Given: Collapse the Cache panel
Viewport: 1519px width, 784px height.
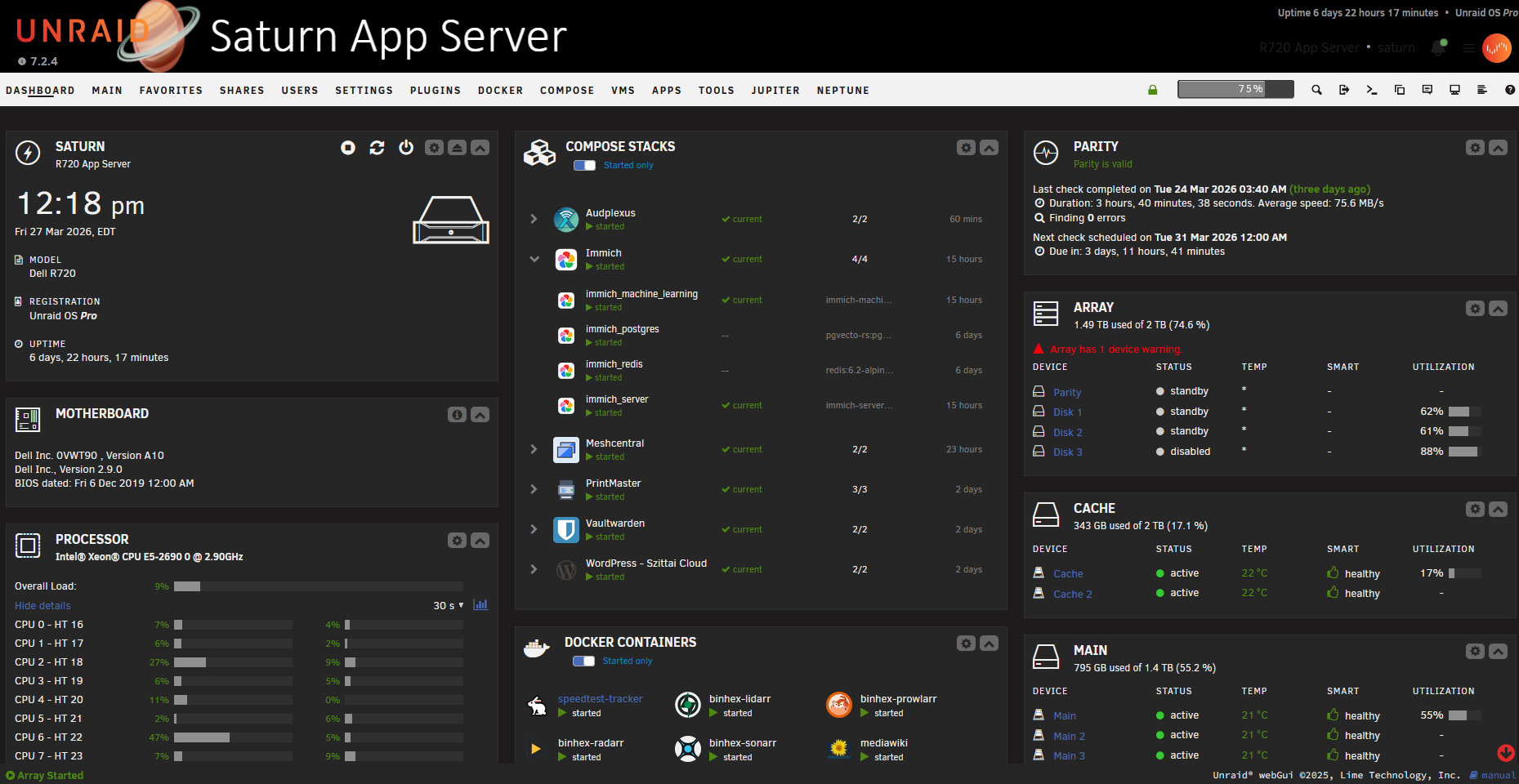Looking at the screenshot, I should [1498, 510].
